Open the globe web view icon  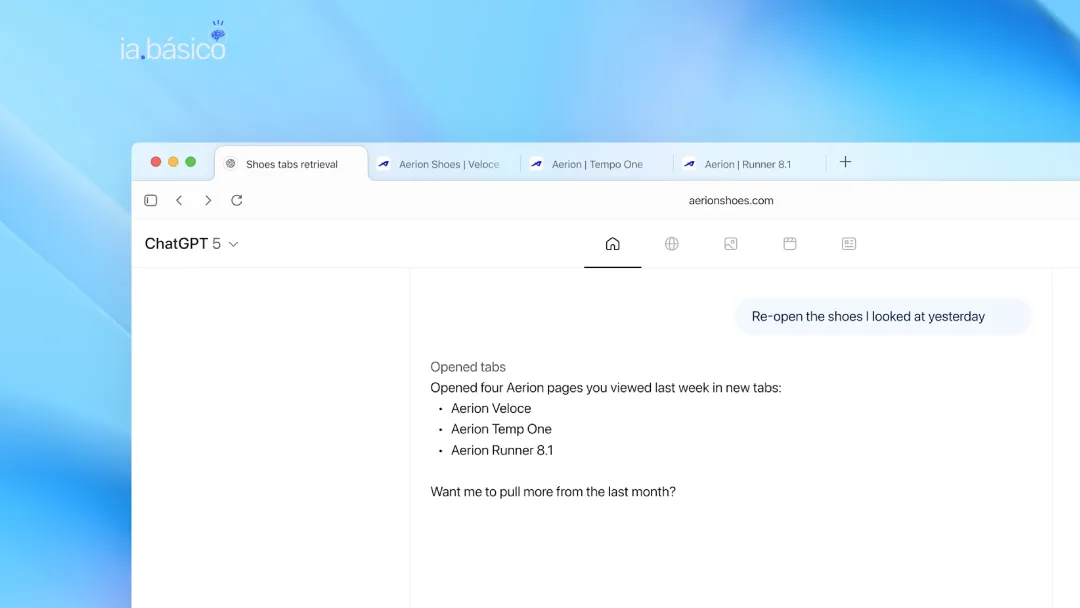(672, 244)
